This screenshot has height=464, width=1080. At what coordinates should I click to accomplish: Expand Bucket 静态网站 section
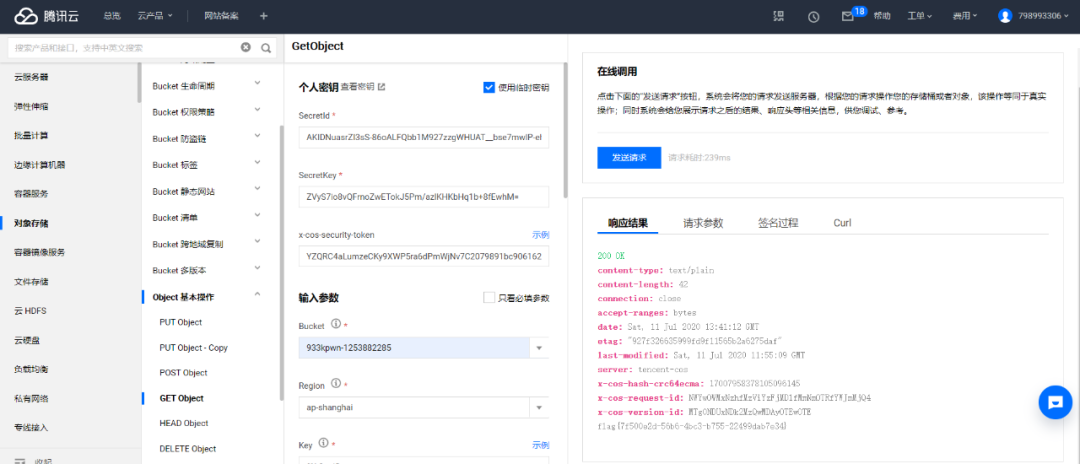pos(258,189)
